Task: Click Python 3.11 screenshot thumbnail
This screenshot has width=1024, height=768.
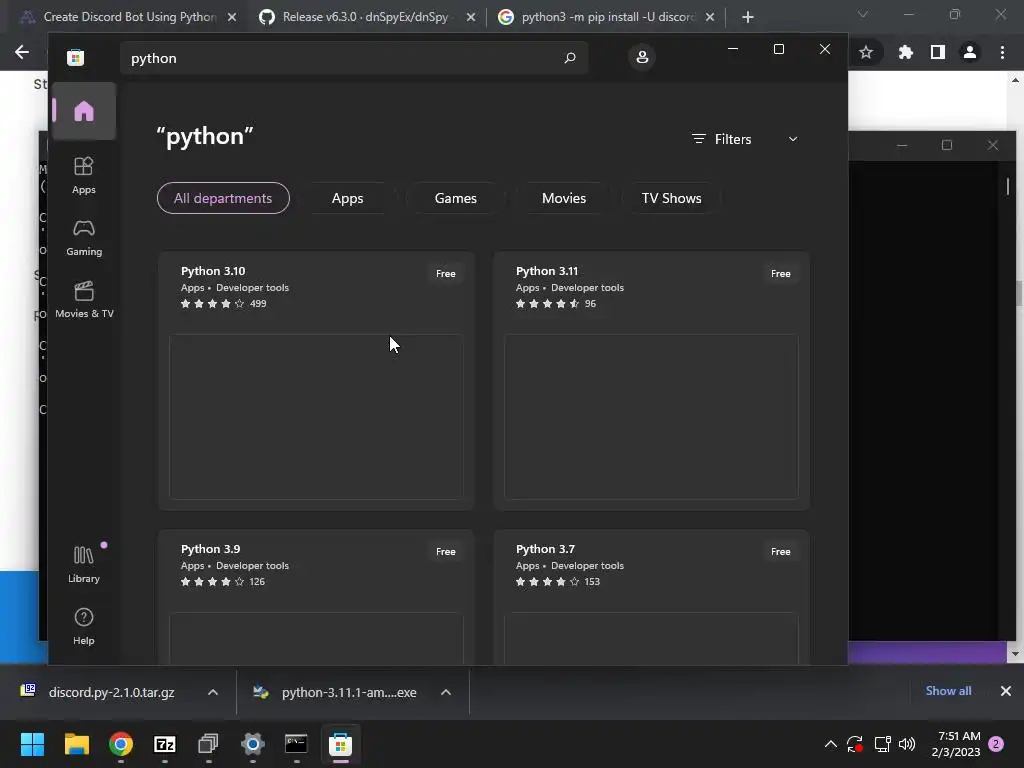Action: click(x=651, y=417)
